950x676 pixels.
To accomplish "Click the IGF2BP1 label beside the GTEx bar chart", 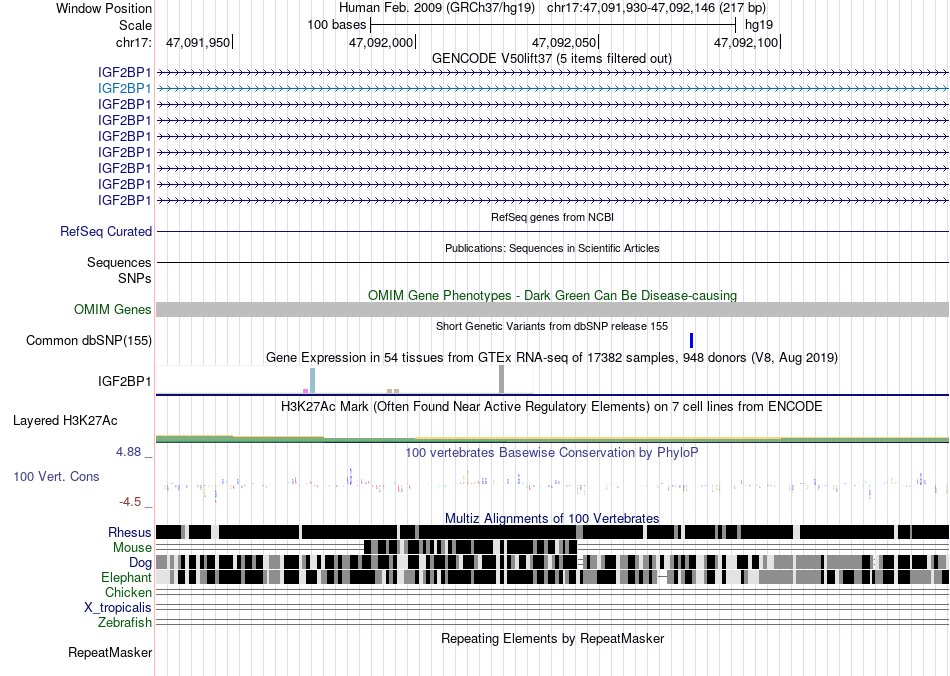I will click(124, 381).
